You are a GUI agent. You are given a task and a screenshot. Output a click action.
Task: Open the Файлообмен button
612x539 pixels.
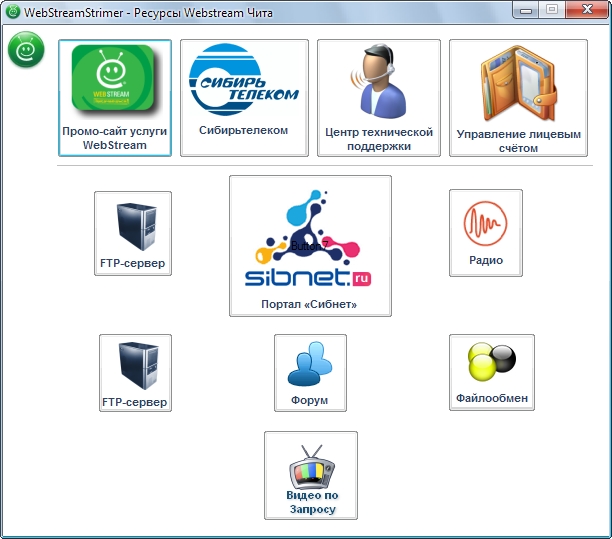coord(491,372)
